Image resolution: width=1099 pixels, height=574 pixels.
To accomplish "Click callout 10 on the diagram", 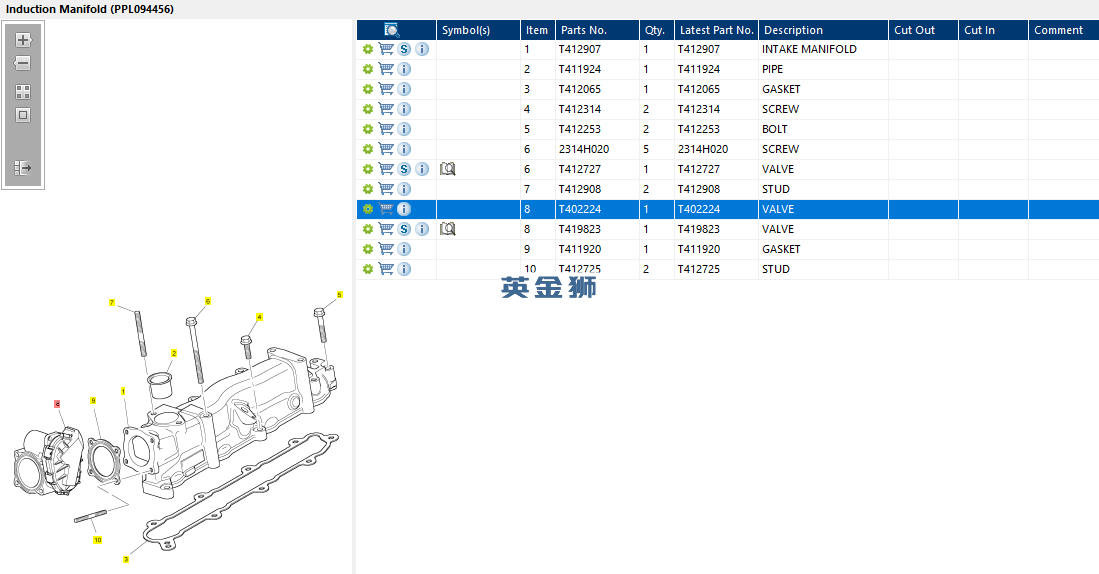I will pyautogui.click(x=97, y=540).
